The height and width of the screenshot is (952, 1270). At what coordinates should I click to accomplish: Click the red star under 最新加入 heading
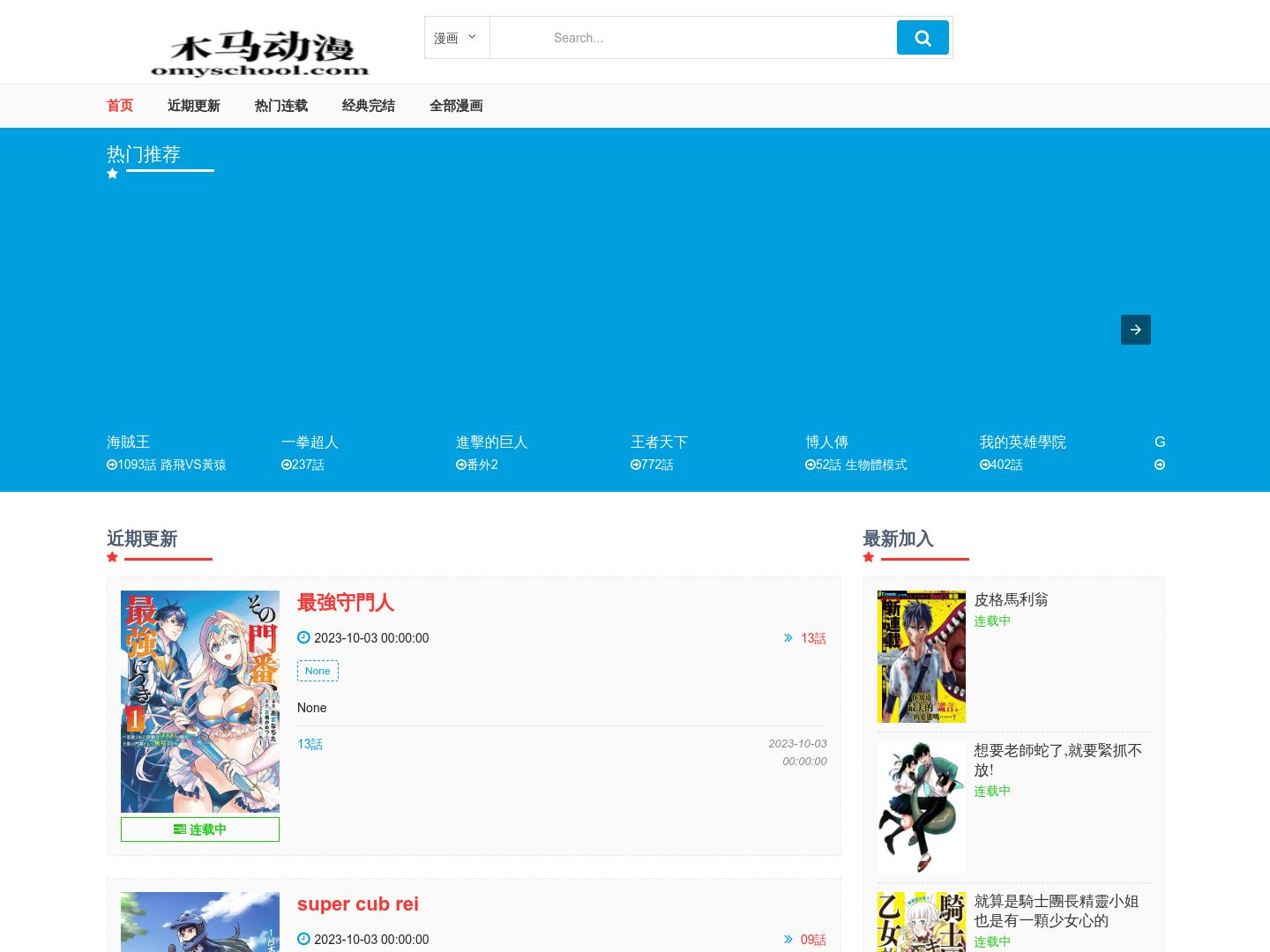869,557
